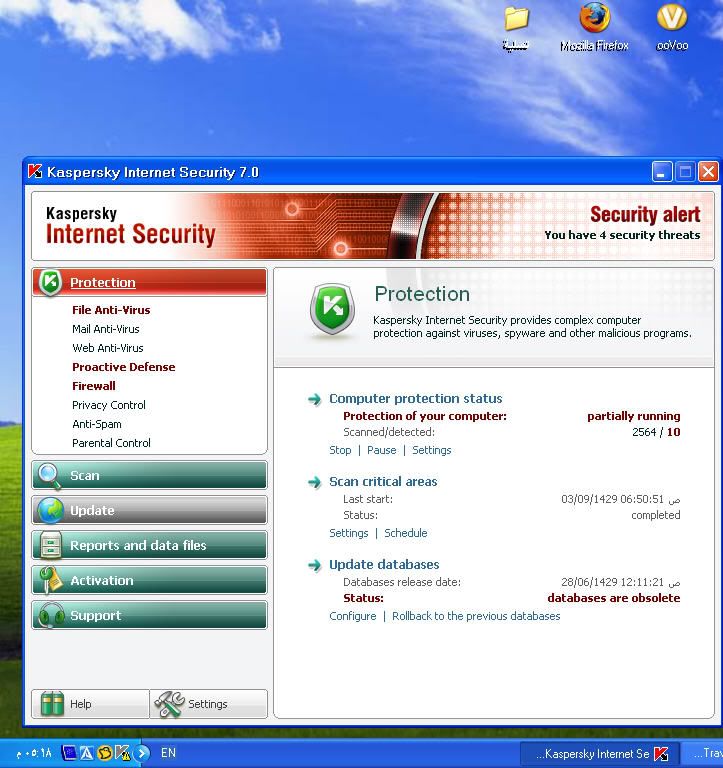Click the yellow ghost tray icon
The width and height of the screenshot is (723, 768).
click(104, 753)
